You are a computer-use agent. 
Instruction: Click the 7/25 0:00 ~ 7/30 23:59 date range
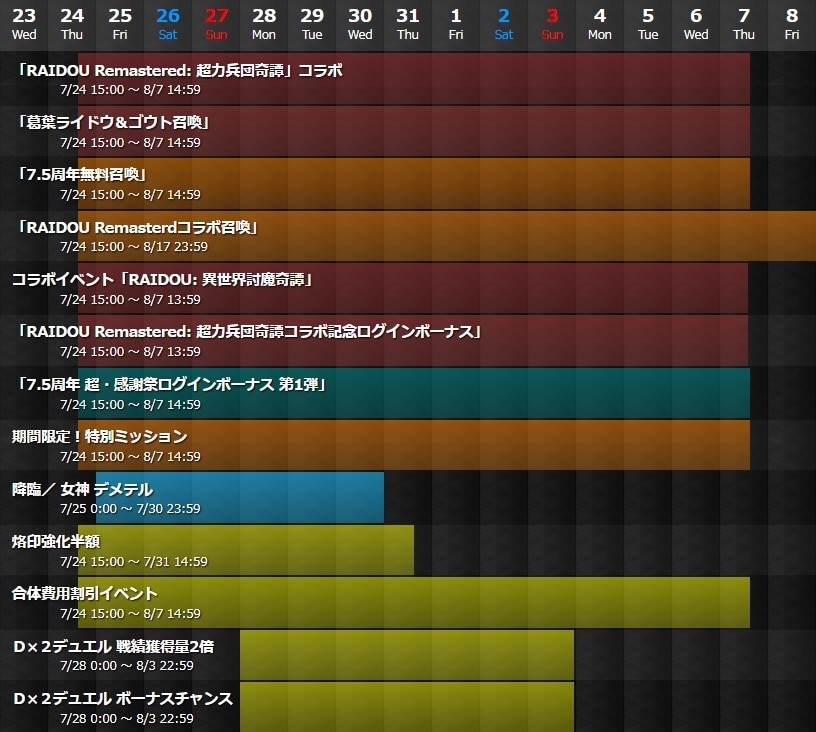click(x=130, y=508)
